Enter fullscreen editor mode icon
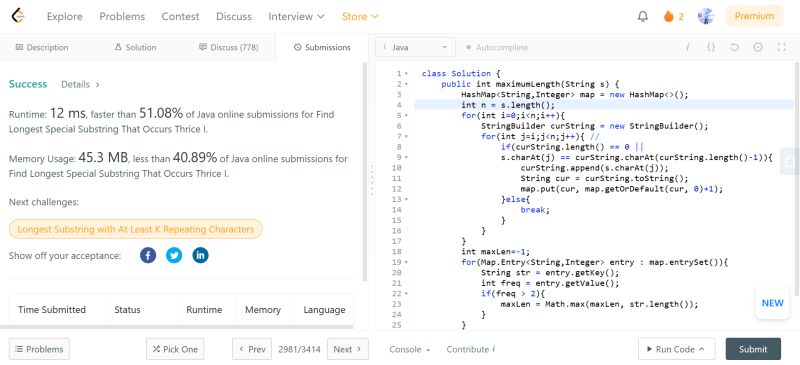This screenshot has width=800, height=365. pyautogui.click(x=781, y=47)
